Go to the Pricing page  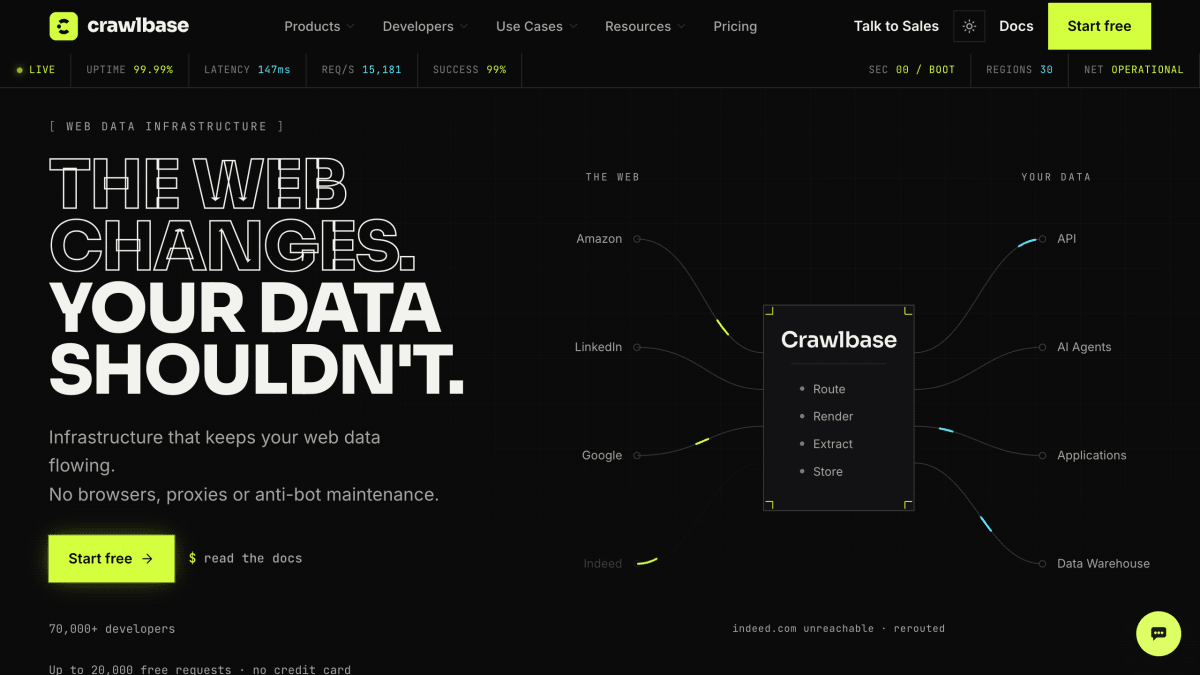(735, 26)
